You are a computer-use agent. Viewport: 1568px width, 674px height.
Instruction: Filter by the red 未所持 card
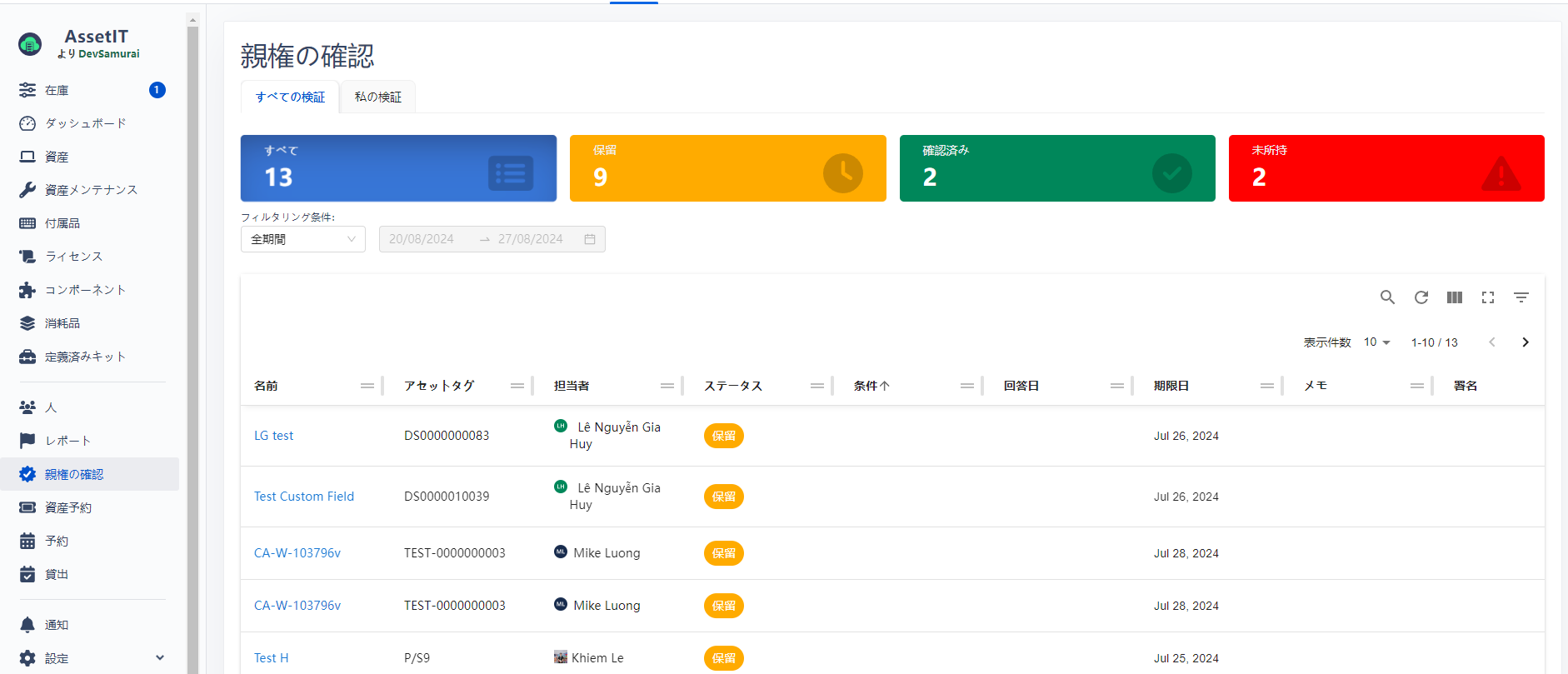tap(1386, 168)
